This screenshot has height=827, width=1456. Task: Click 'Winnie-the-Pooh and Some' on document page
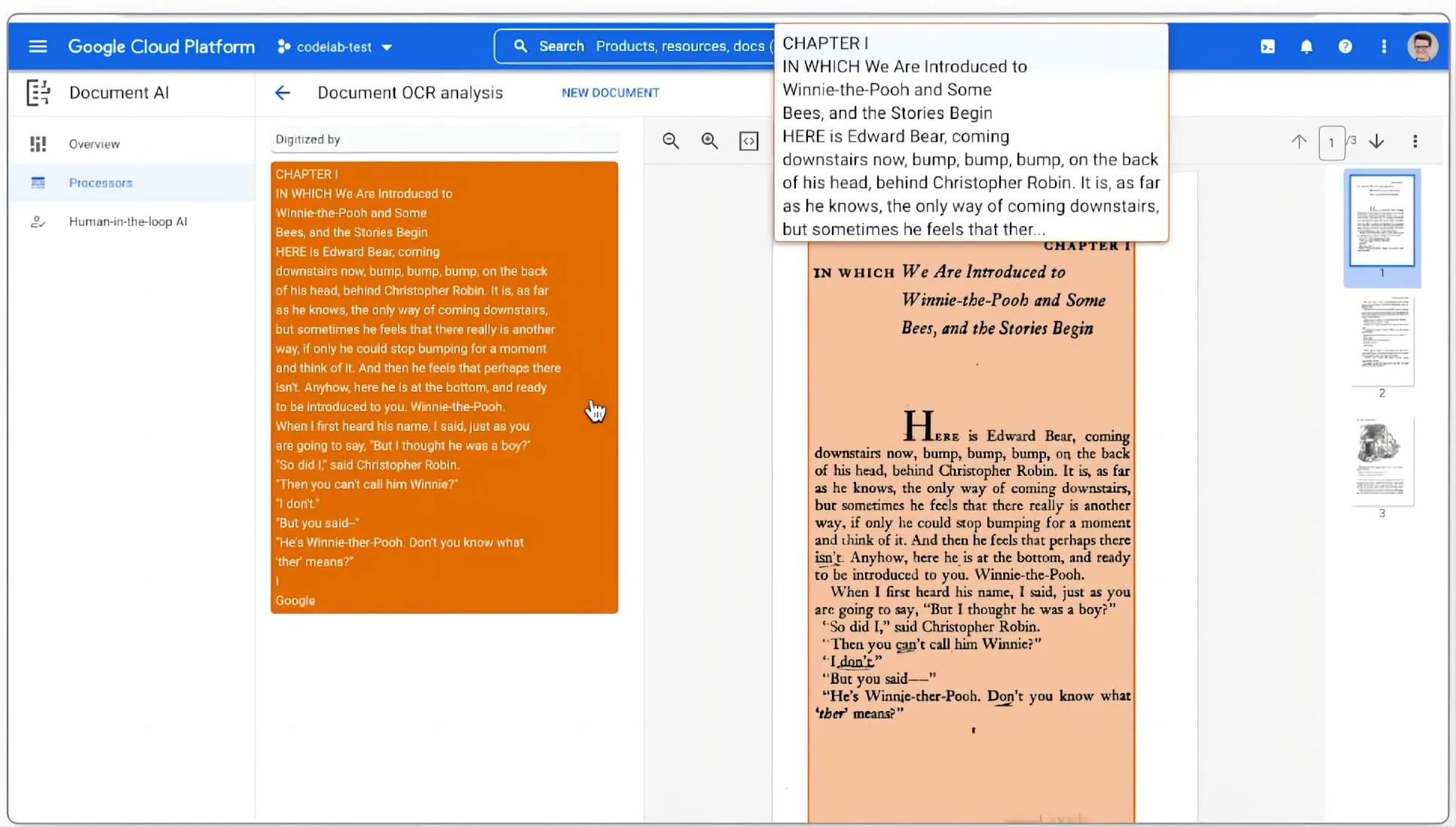click(1003, 300)
